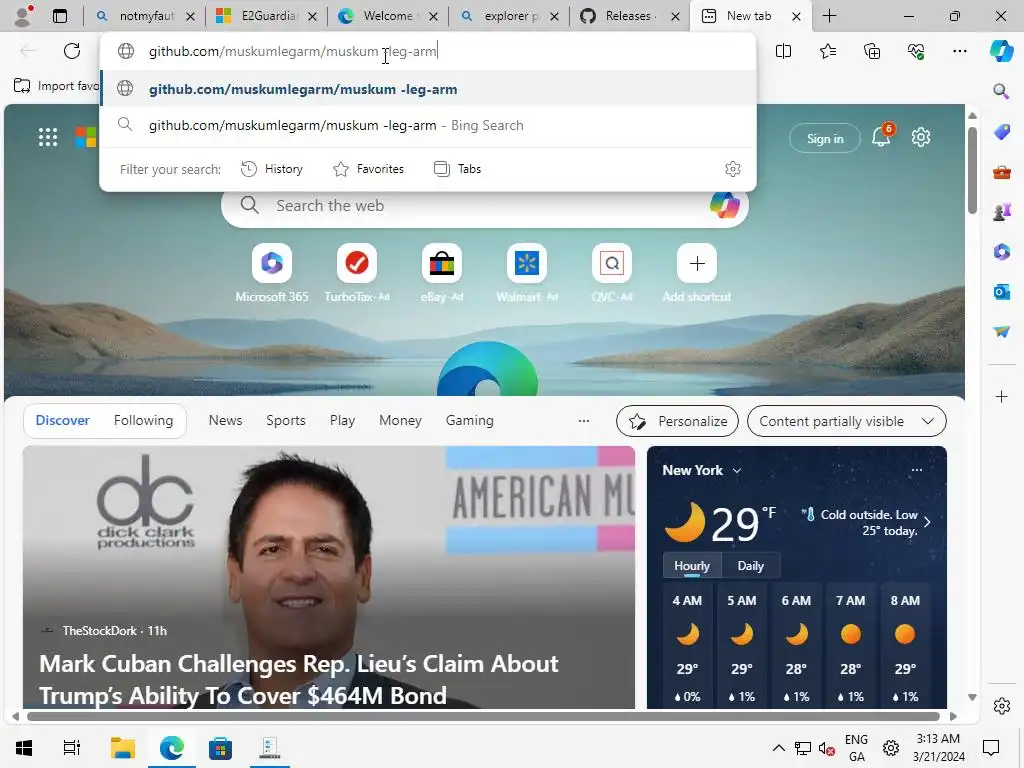Click the Sign in button
The image size is (1024, 768).
click(825, 138)
